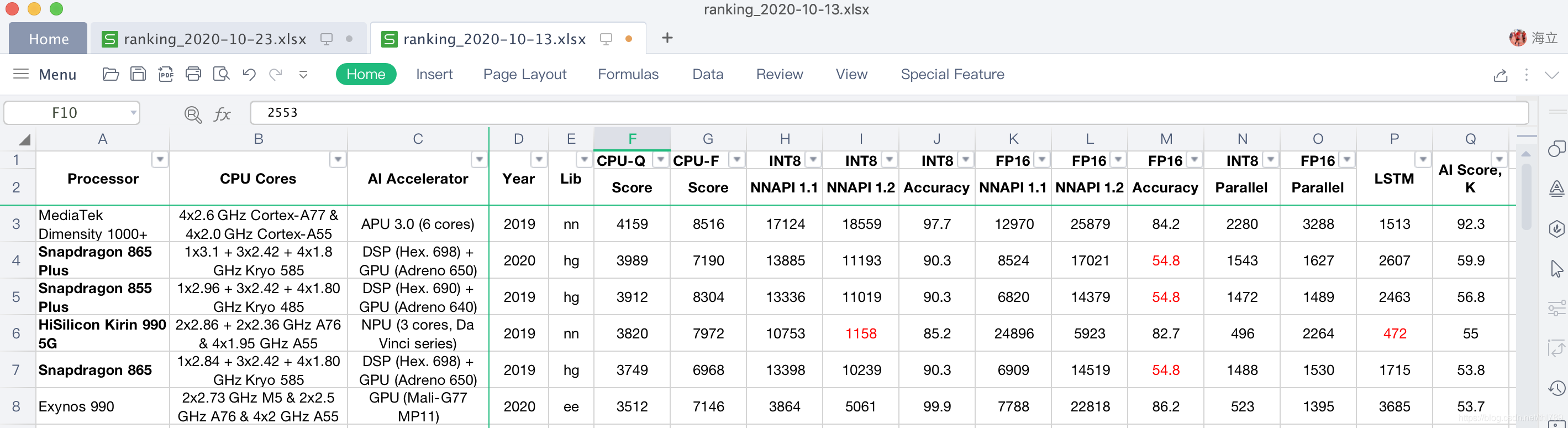The image size is (1568, 428).
Task: Select AI Score cell 92.3
Action: [1471, 224]
